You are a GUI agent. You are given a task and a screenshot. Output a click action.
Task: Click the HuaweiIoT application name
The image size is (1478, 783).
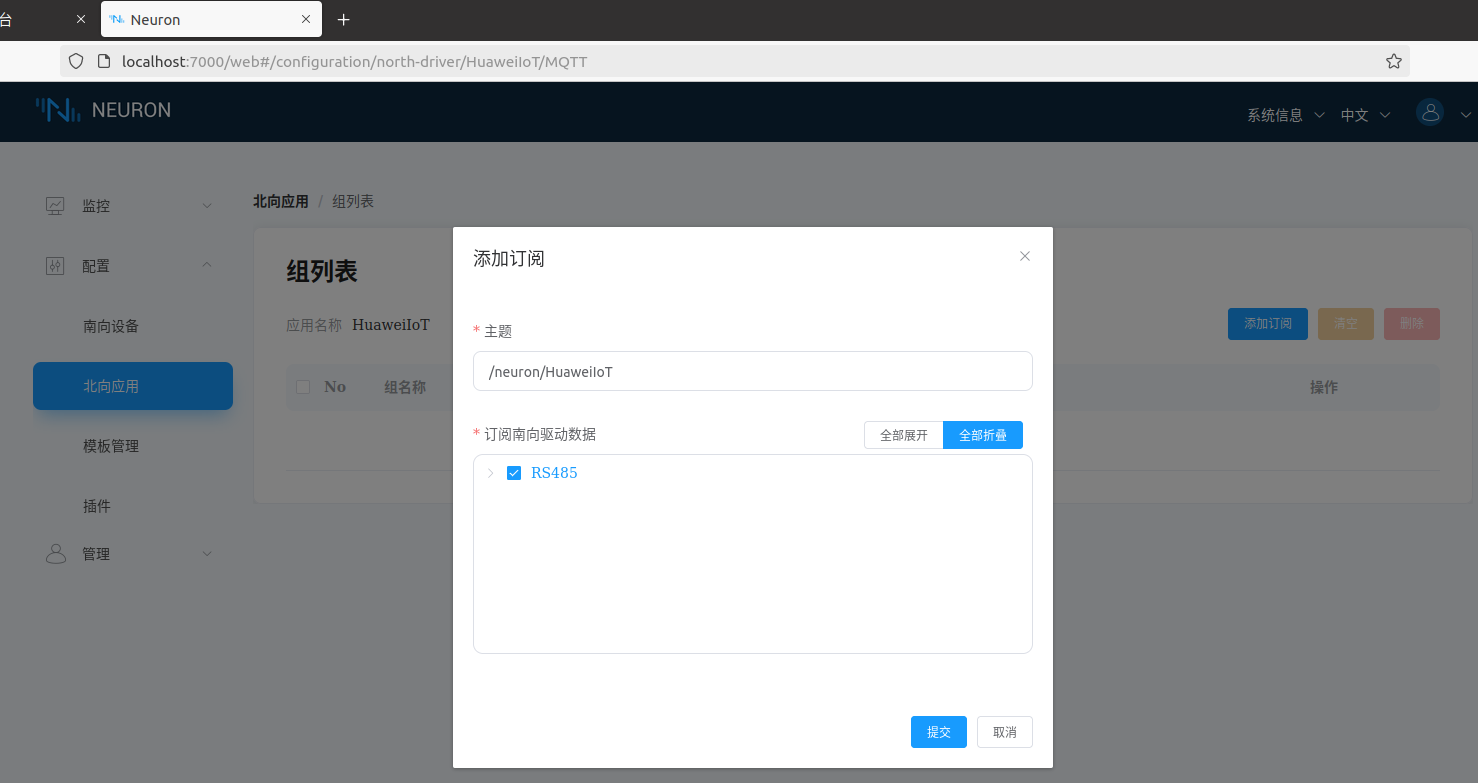click(x=391, y=325)
